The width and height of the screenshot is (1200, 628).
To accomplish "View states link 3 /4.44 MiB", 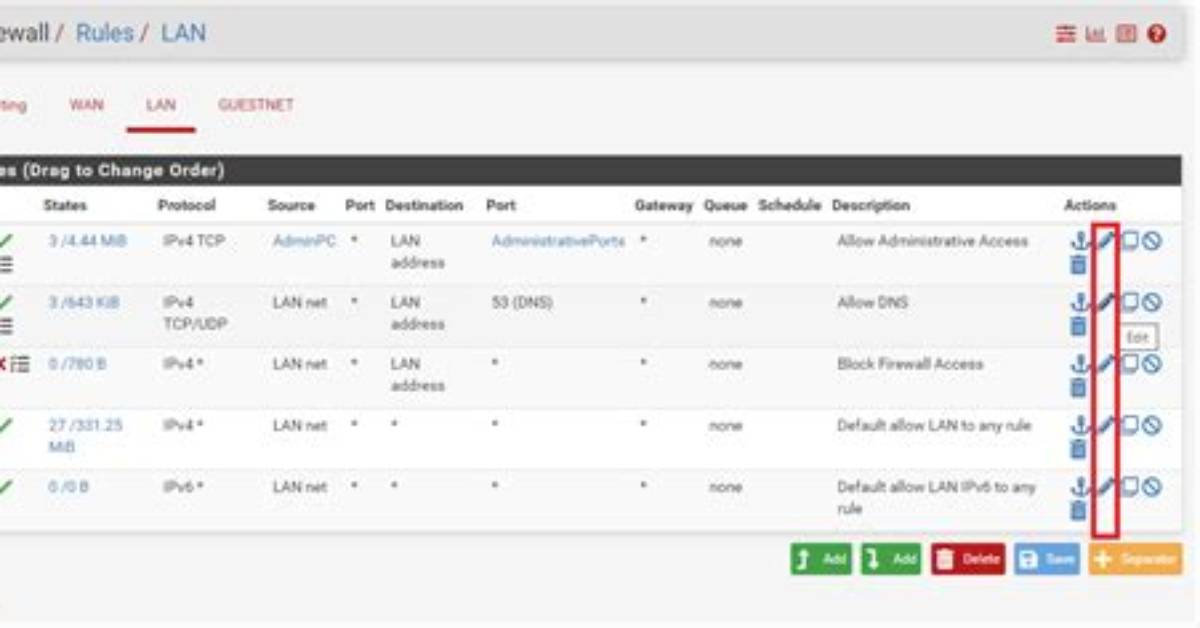I will pos(87,241).
